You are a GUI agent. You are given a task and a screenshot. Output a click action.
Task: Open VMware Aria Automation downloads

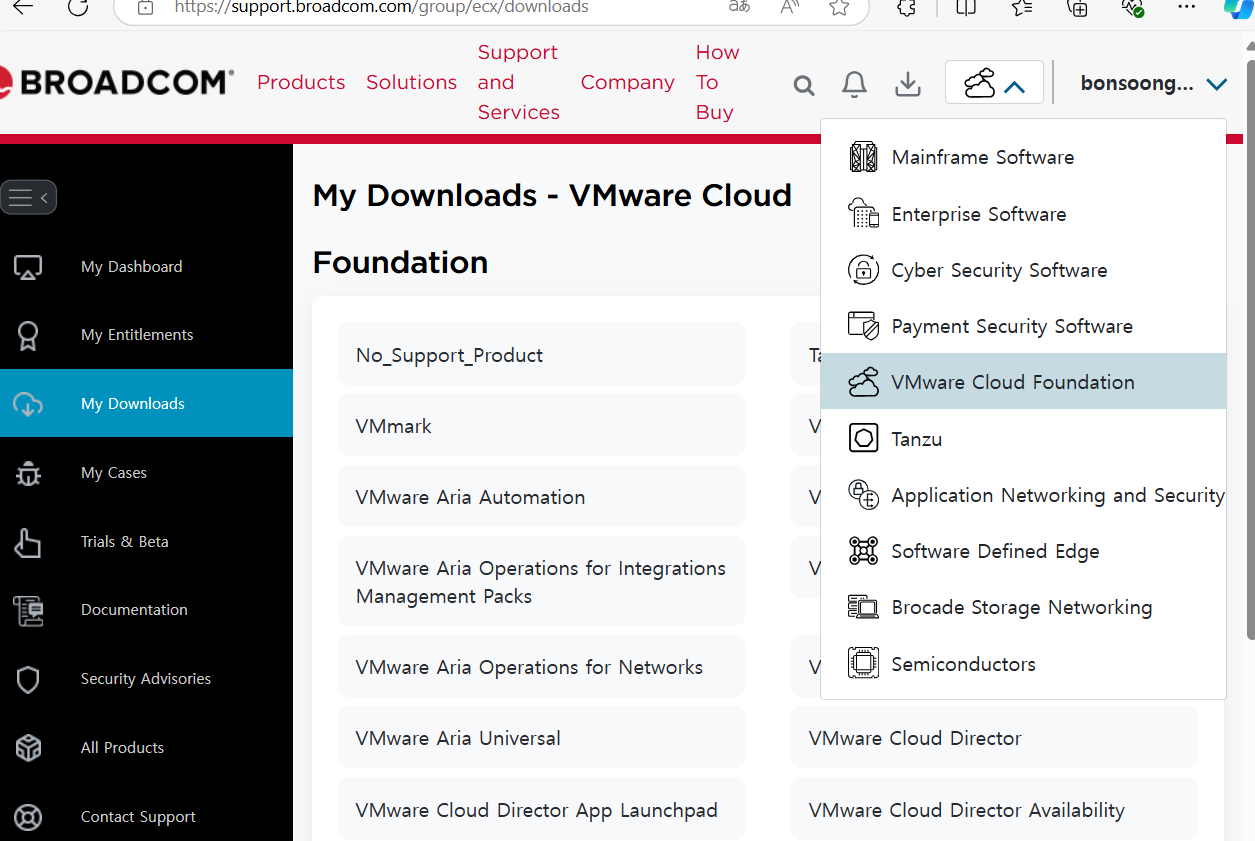(541, 496)
